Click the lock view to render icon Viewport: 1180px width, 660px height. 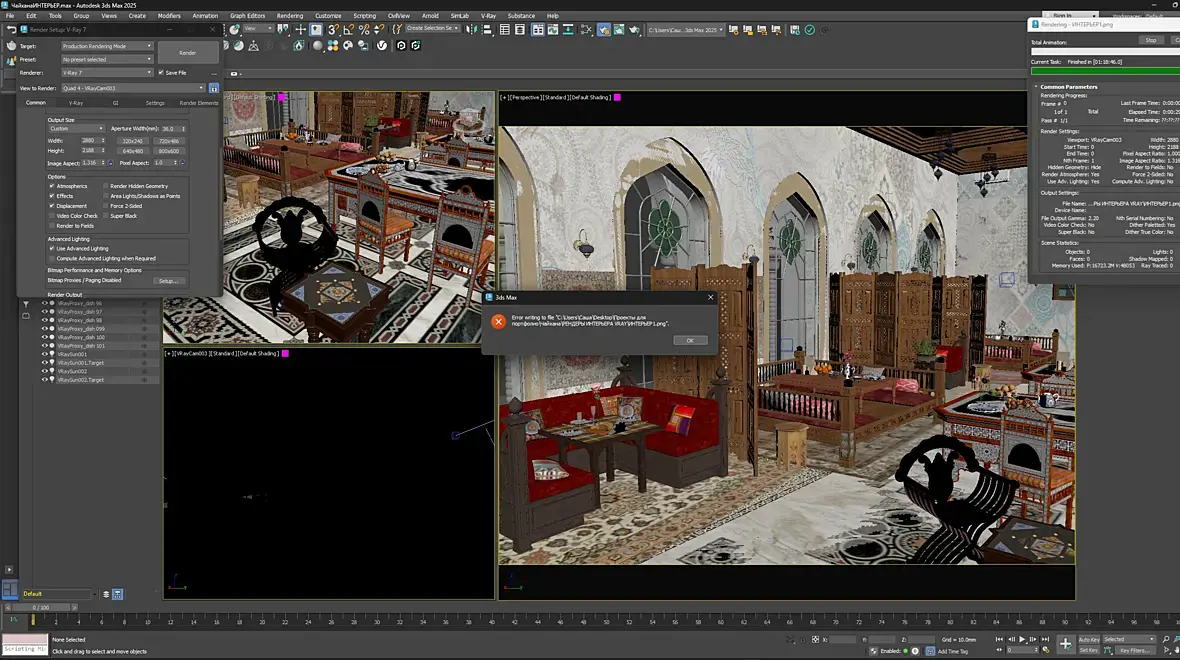[x=213, y=88]
